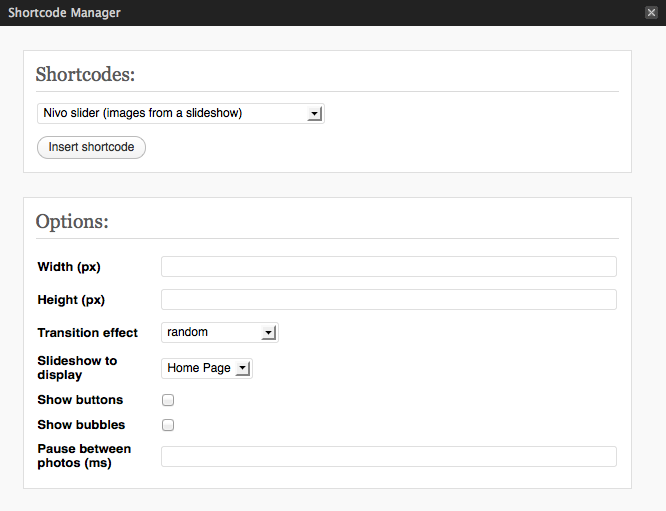This screenshot has height=511, width=666.
Task: Click the Insert shortcode button
Action: [x=91, y=147]
